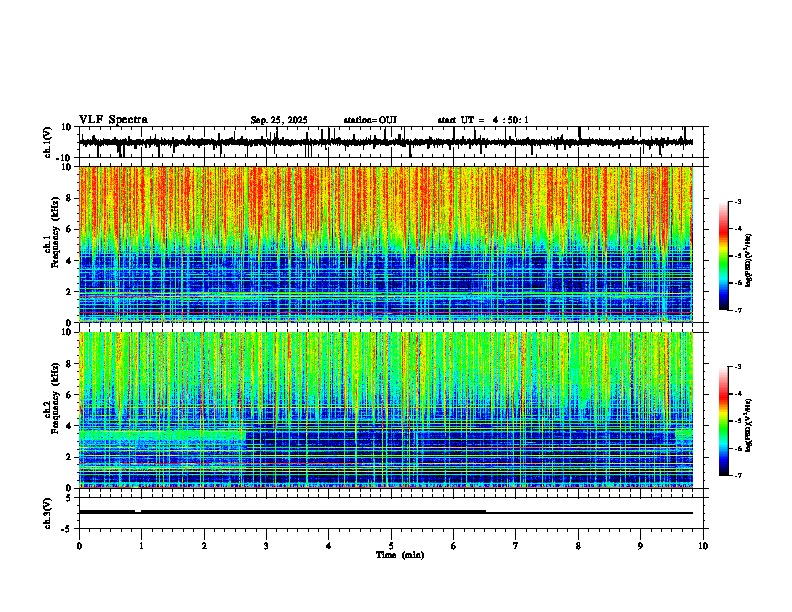Click the ch.1 voltage waveform trace panel

(391, 142)
